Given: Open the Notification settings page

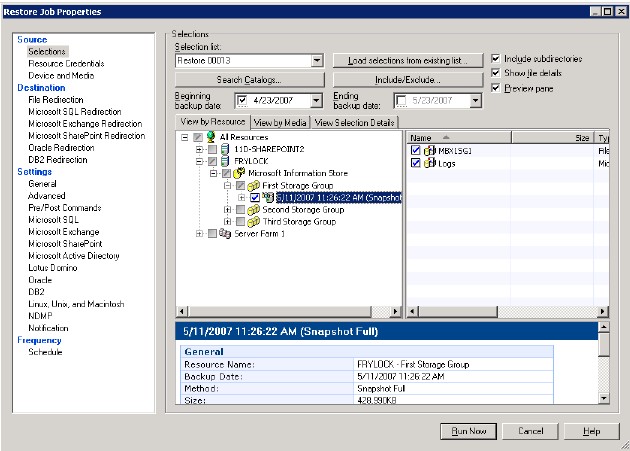Looking at the screenshot, I should (48, 328).
